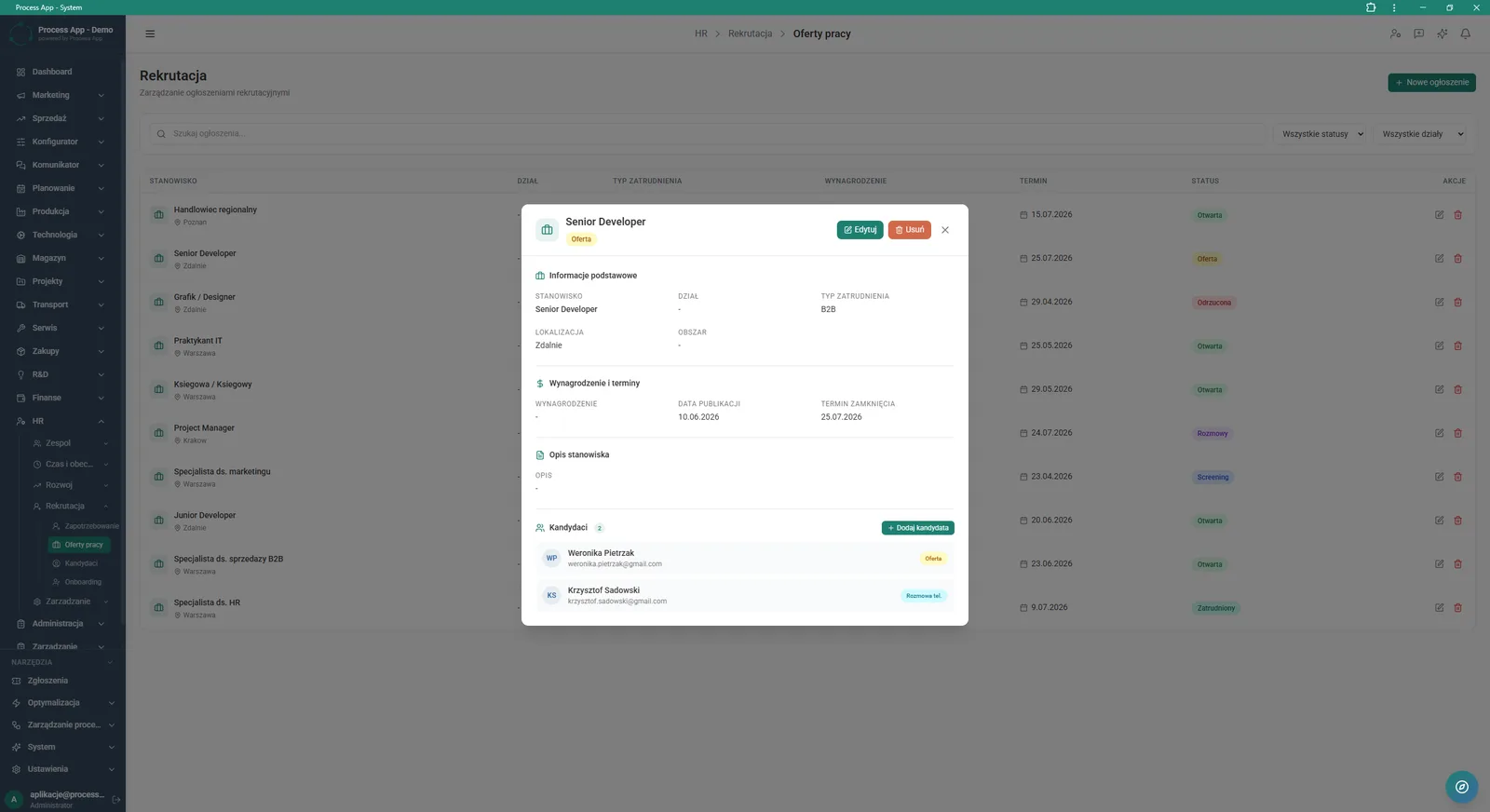Screen dimensions: 1490x812
Task: Open Kandydaci in the sidebar
Action: 80,563
